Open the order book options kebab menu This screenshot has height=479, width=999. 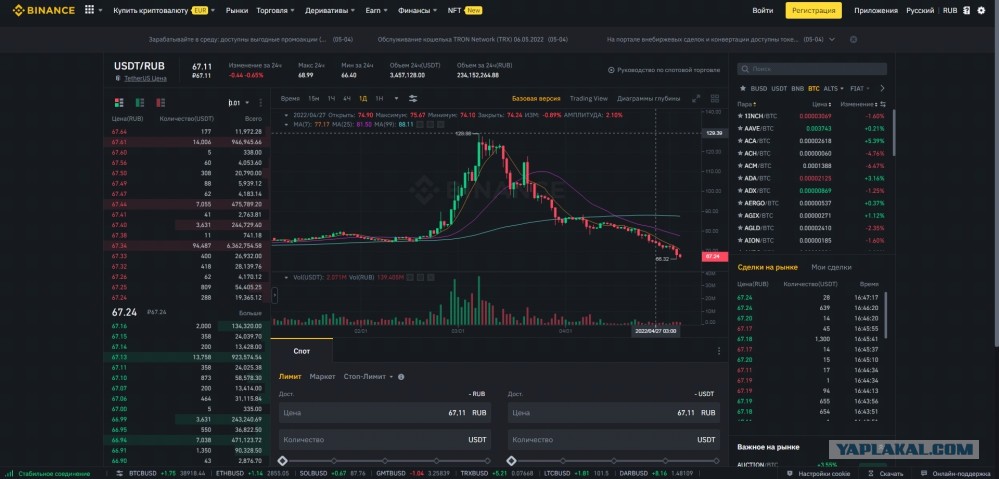(x=260, y=103)
